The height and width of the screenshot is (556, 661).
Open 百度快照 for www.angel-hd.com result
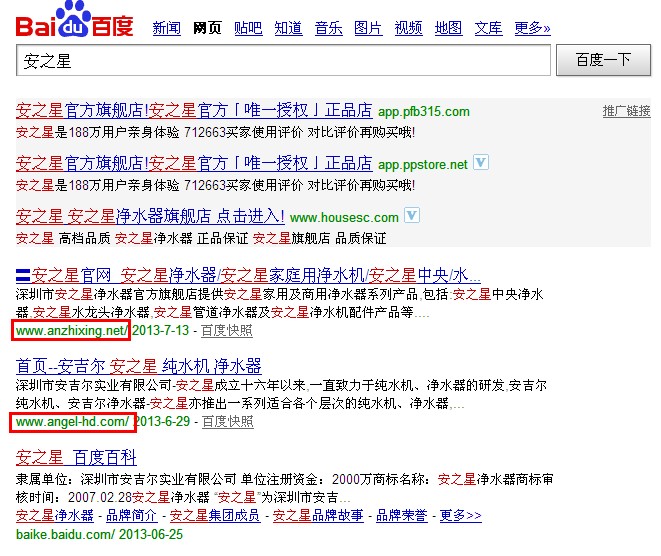point(228,422)
